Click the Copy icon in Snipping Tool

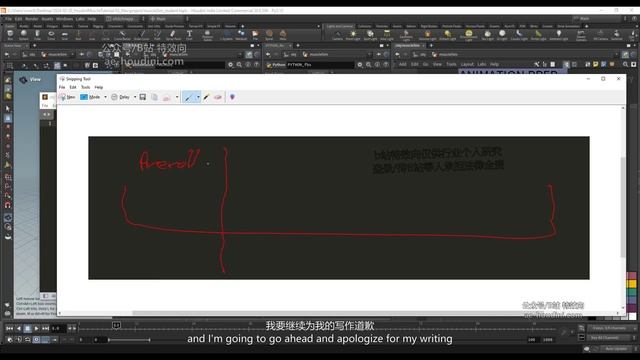pos(154,97)
